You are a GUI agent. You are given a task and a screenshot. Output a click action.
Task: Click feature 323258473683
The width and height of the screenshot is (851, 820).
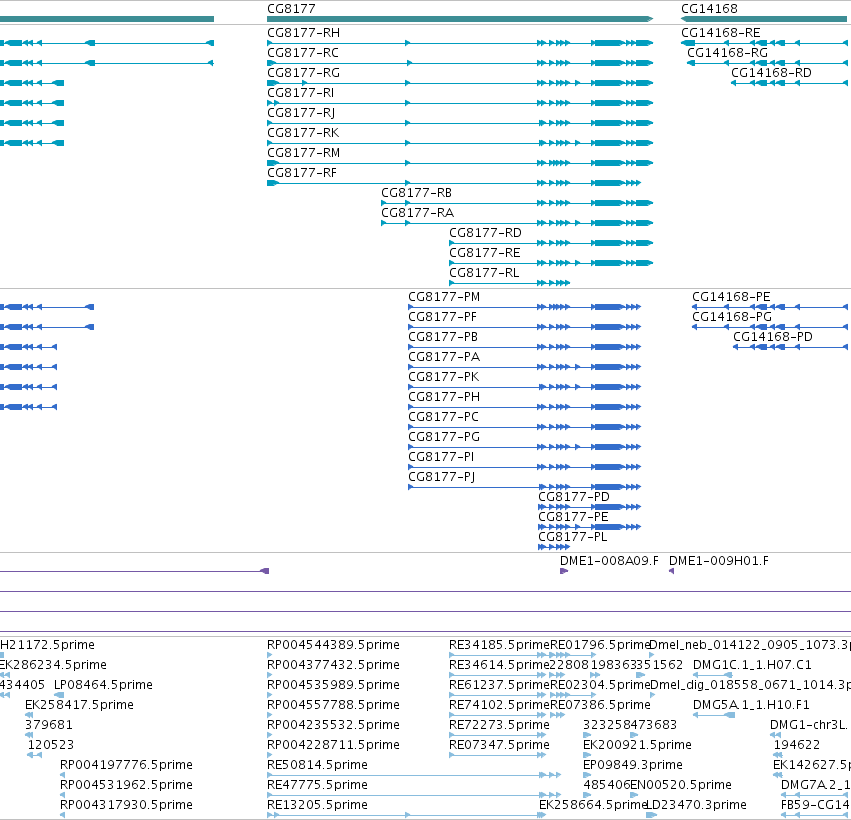coord(630,726)
